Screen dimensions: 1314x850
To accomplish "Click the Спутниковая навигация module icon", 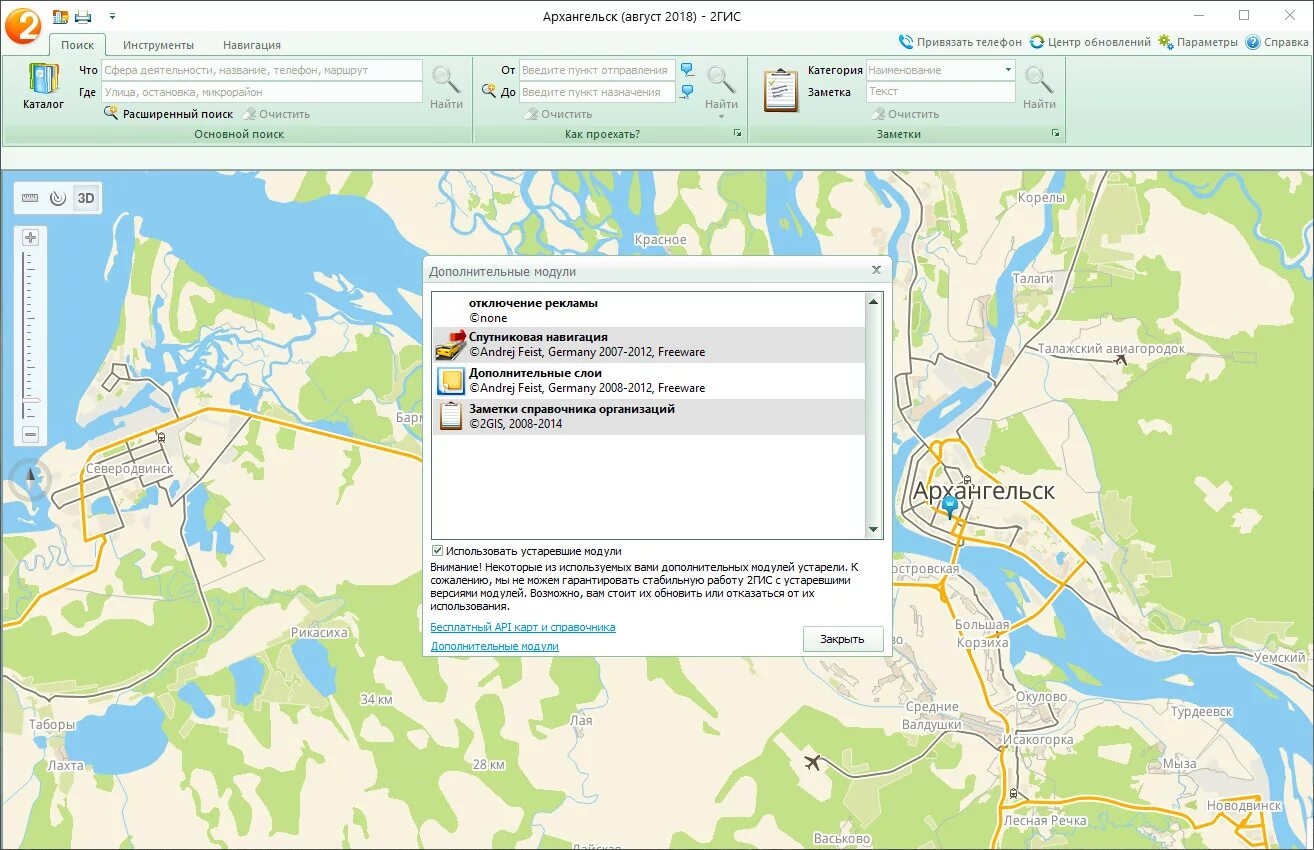I will 450,346.
